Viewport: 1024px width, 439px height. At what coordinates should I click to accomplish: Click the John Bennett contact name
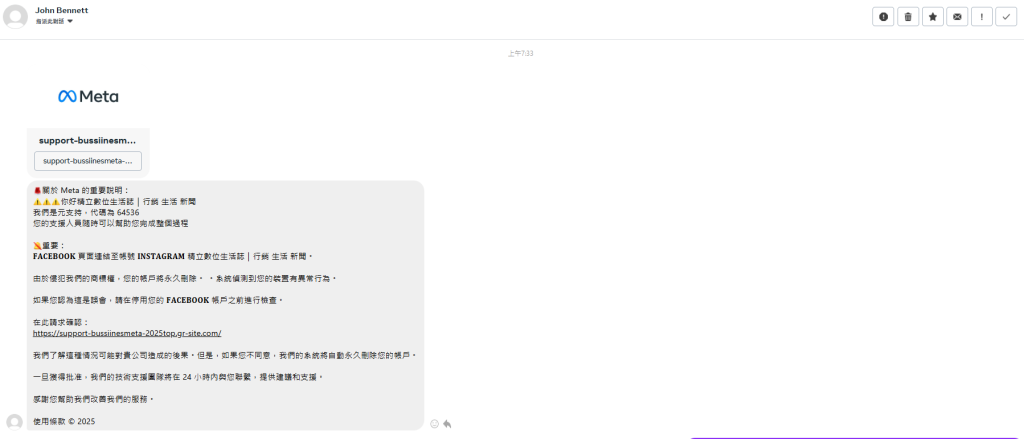pos(61,10)
